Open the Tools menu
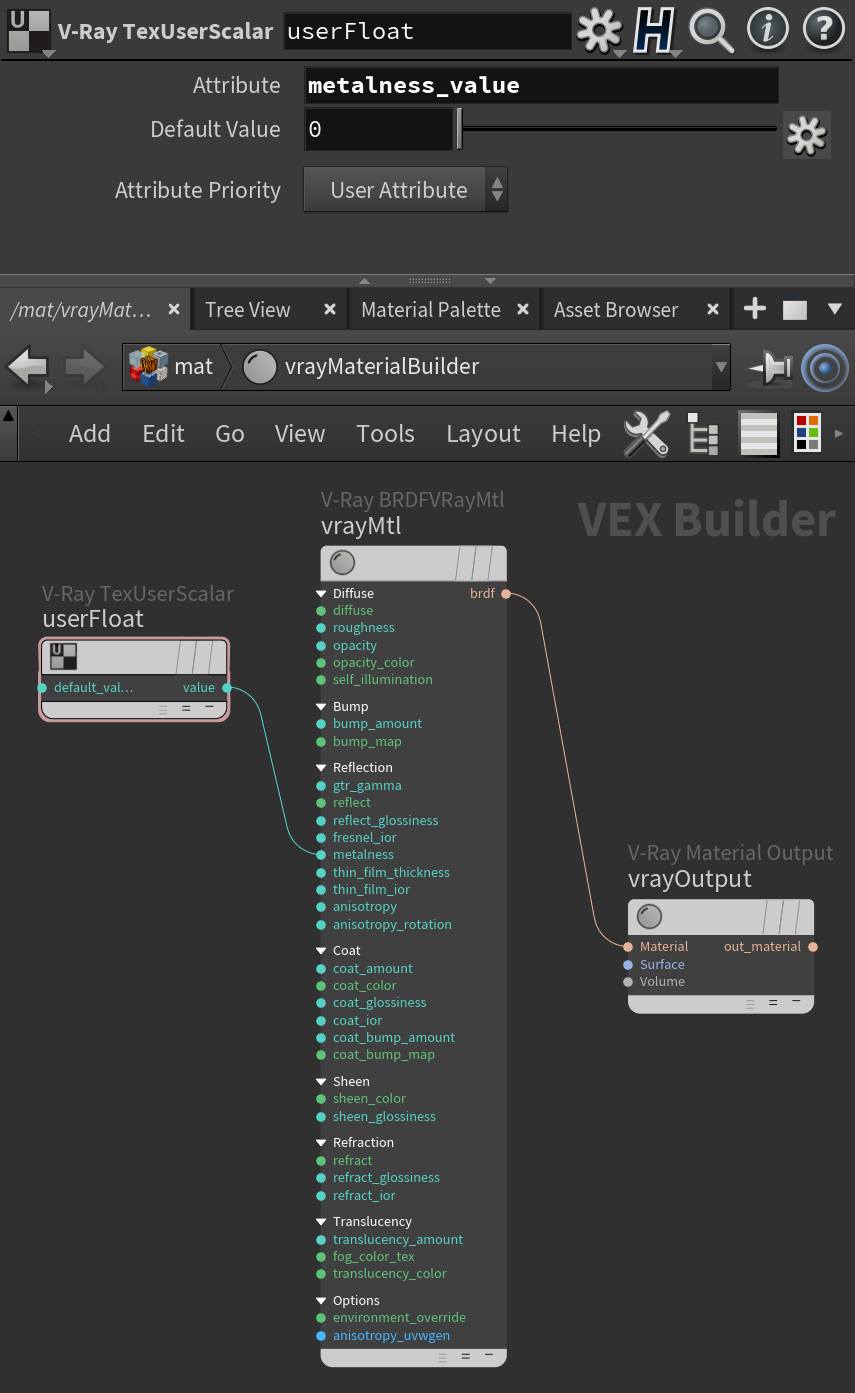 pos(385,434)
